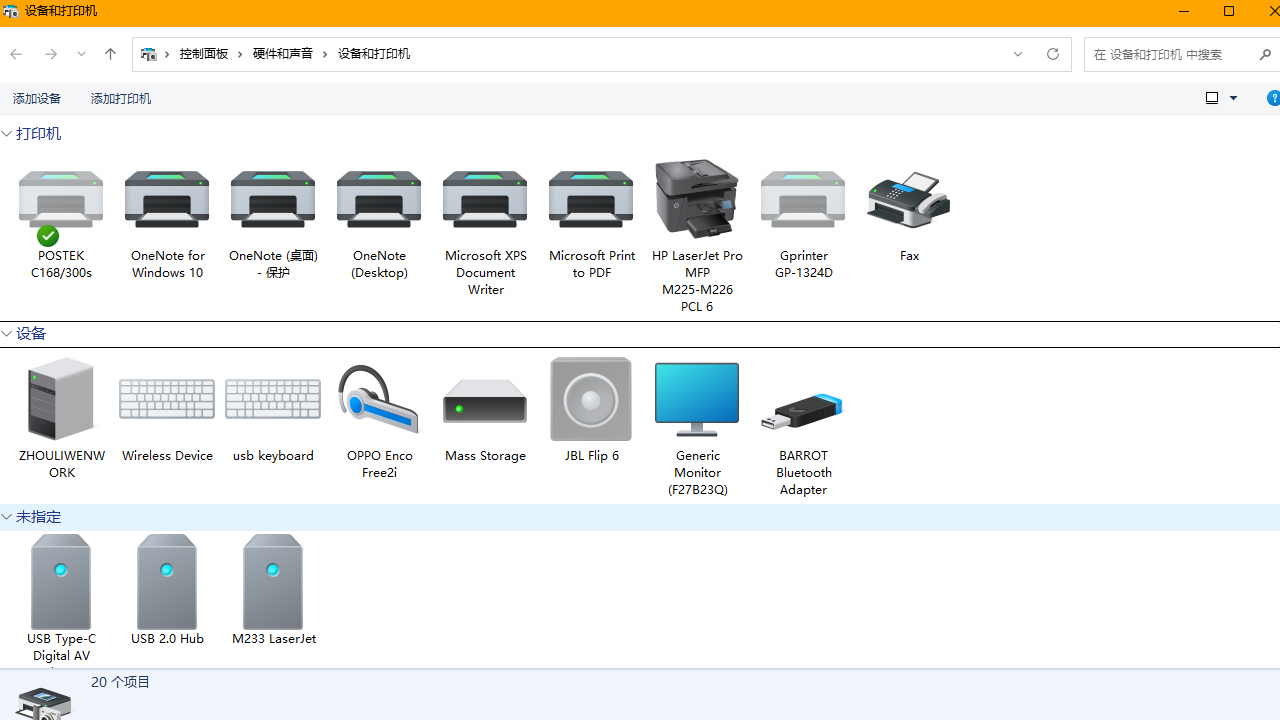Click the search magnifier icon
Image resolution: width=1280 pixels, height=720 pixels.
tap(1265, 55)
